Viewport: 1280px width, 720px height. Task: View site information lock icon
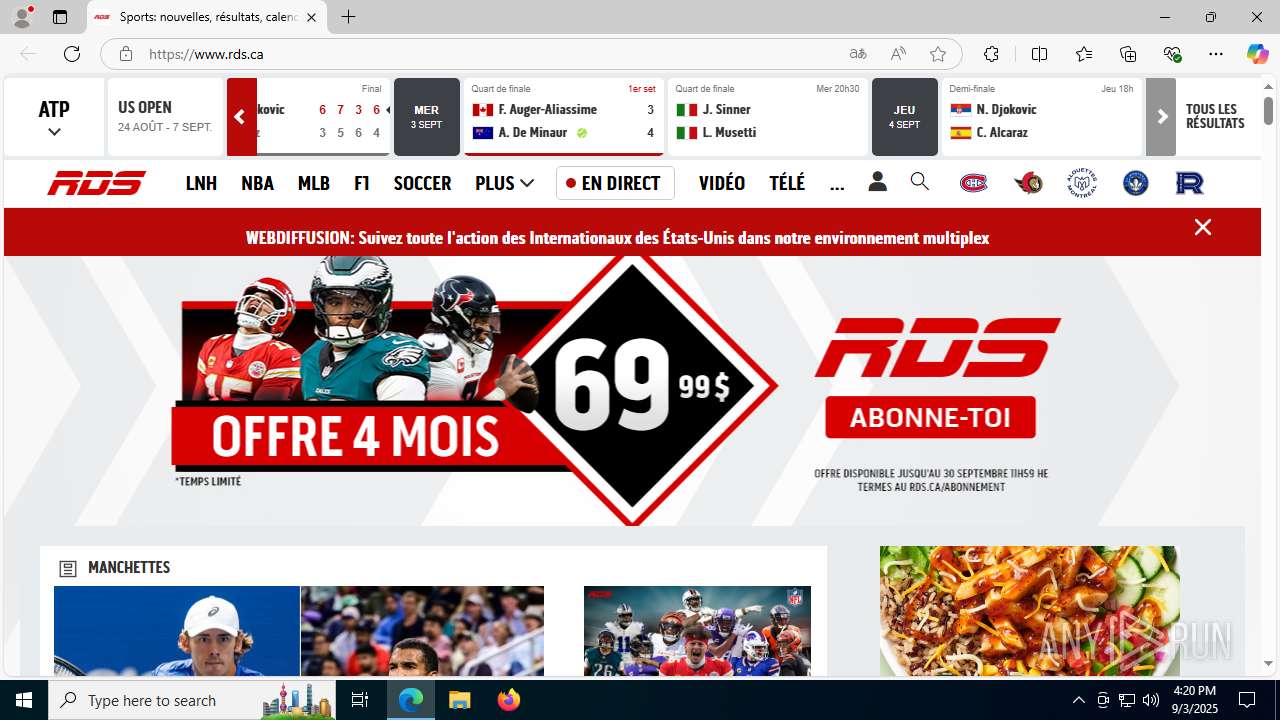[x=125, y=54]
